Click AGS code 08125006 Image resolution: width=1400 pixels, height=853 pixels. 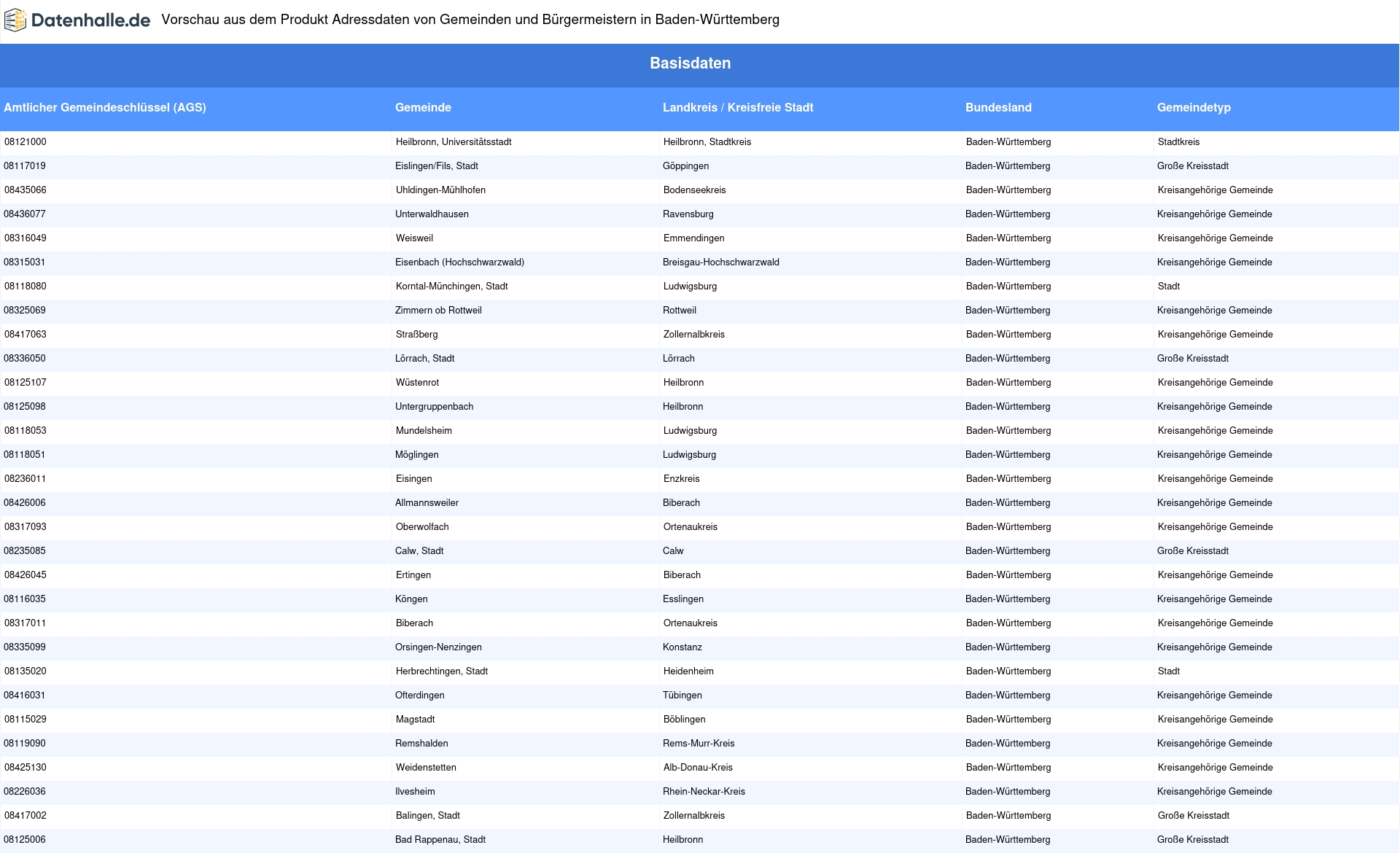[x=25, y=840]
